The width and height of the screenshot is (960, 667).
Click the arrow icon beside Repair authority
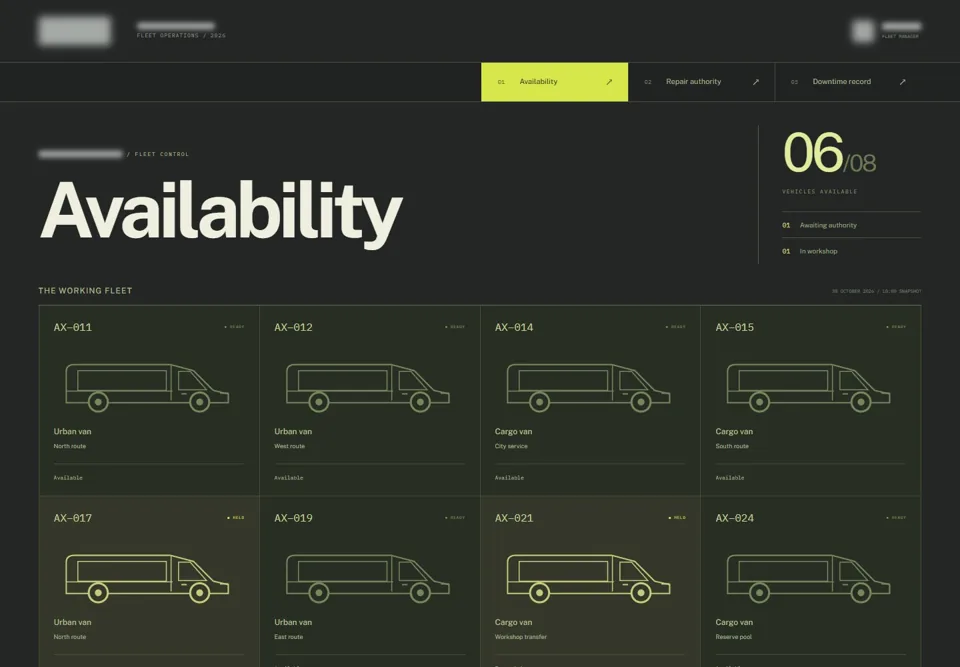tap(756, 82)
